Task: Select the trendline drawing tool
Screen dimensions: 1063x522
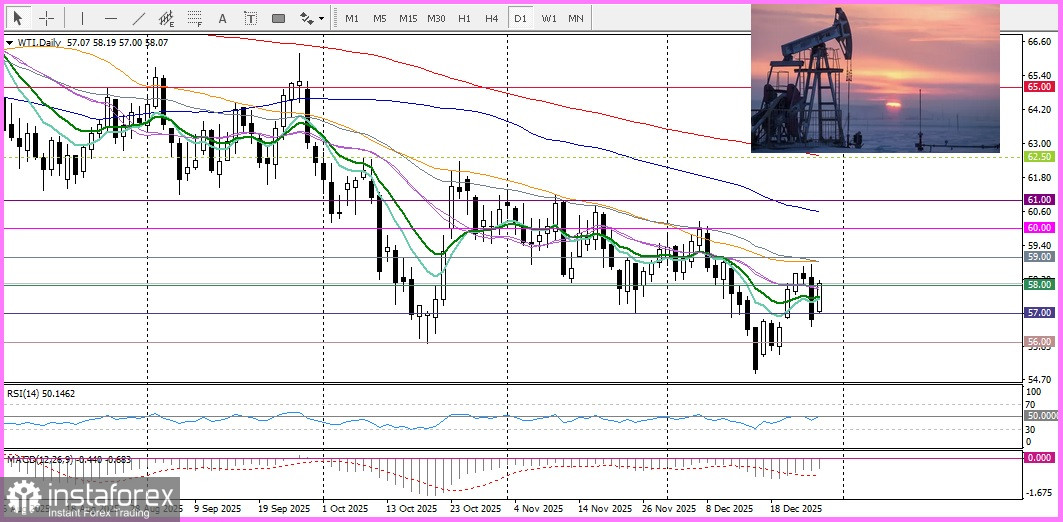Action: coord(138,18)
